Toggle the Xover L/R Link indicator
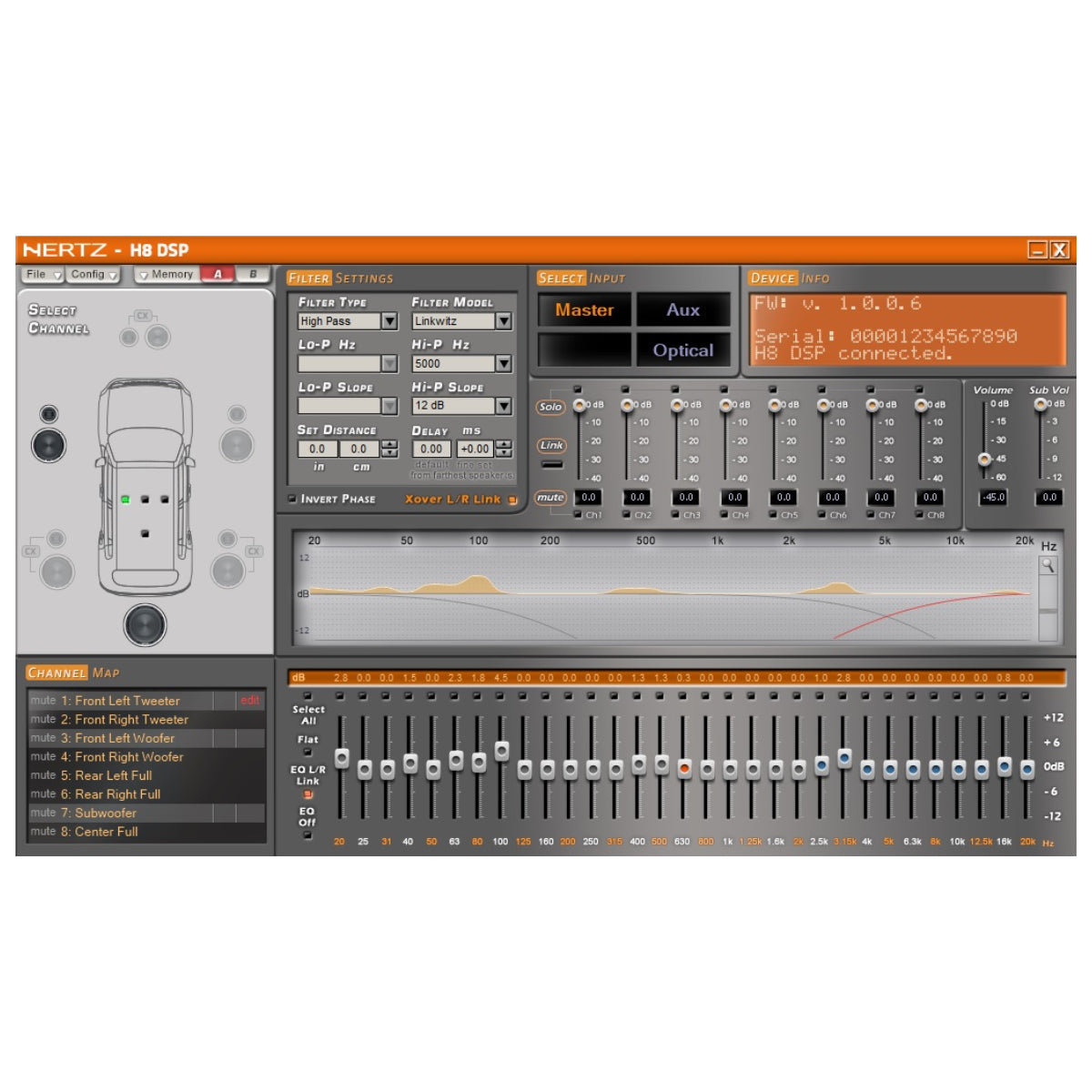 tap(513, 500)
